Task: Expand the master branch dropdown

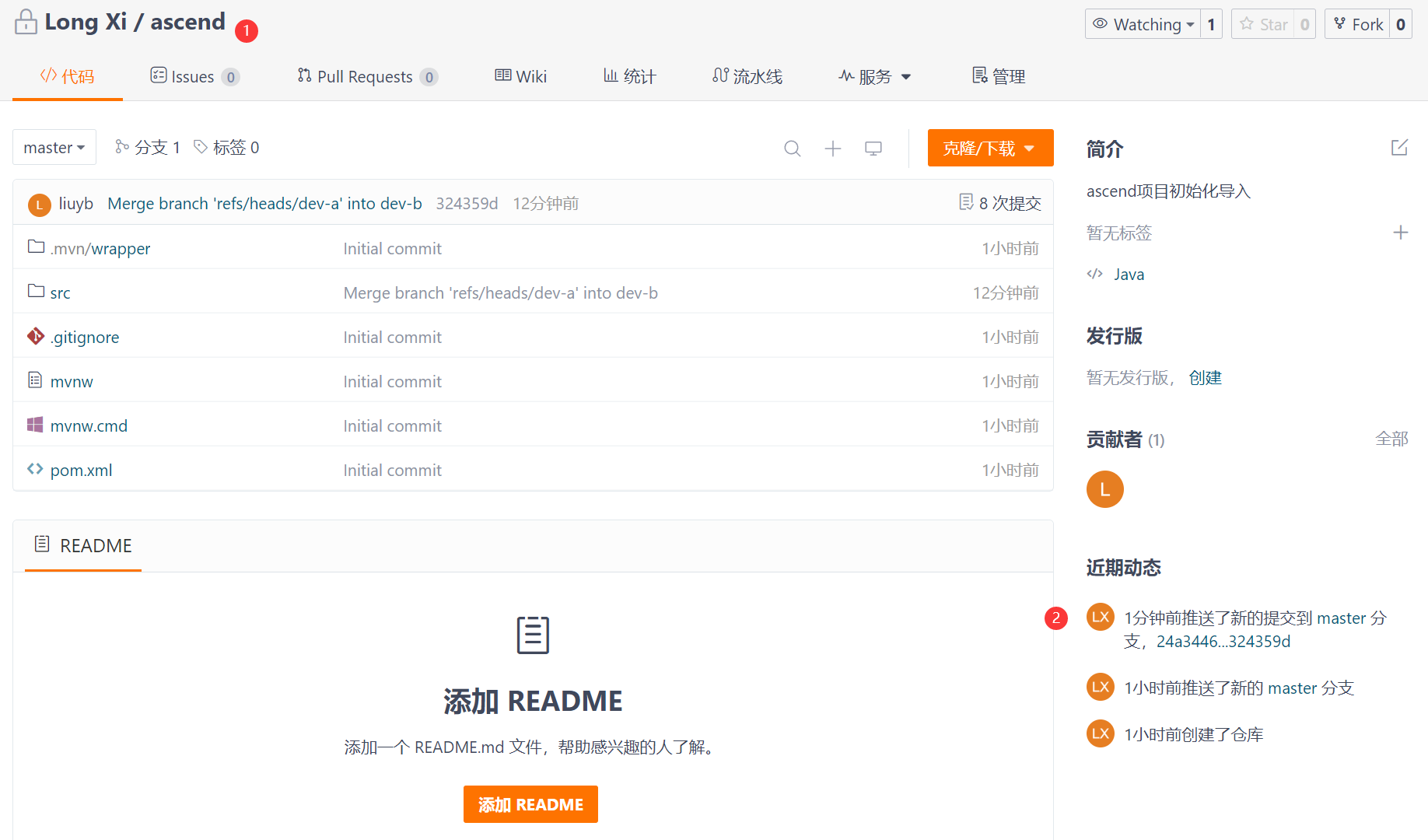Action: tap(54, 148)
